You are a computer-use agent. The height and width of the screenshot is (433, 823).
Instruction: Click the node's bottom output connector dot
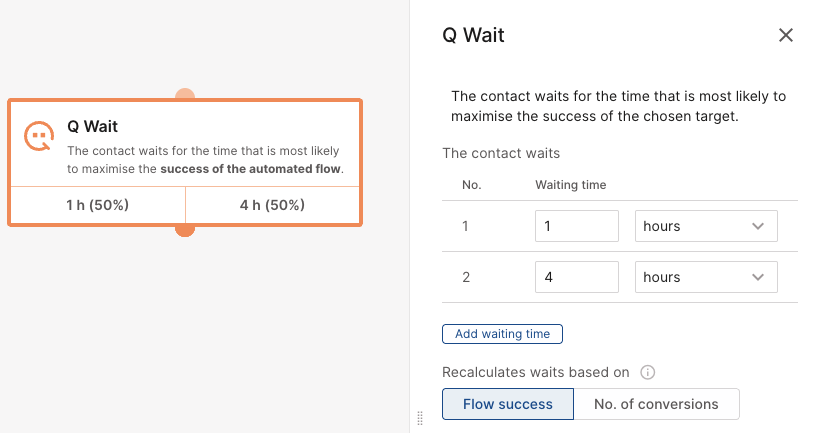click(185, 231)
